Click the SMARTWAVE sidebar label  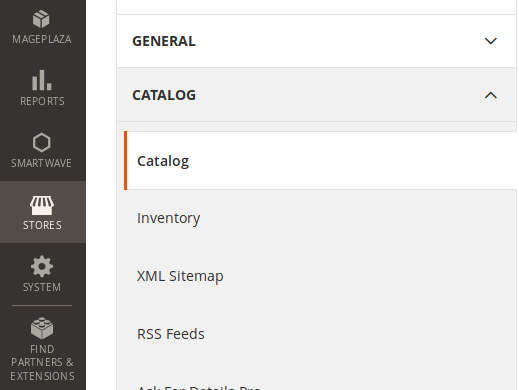pyautogui.click(x=41, y=163)
